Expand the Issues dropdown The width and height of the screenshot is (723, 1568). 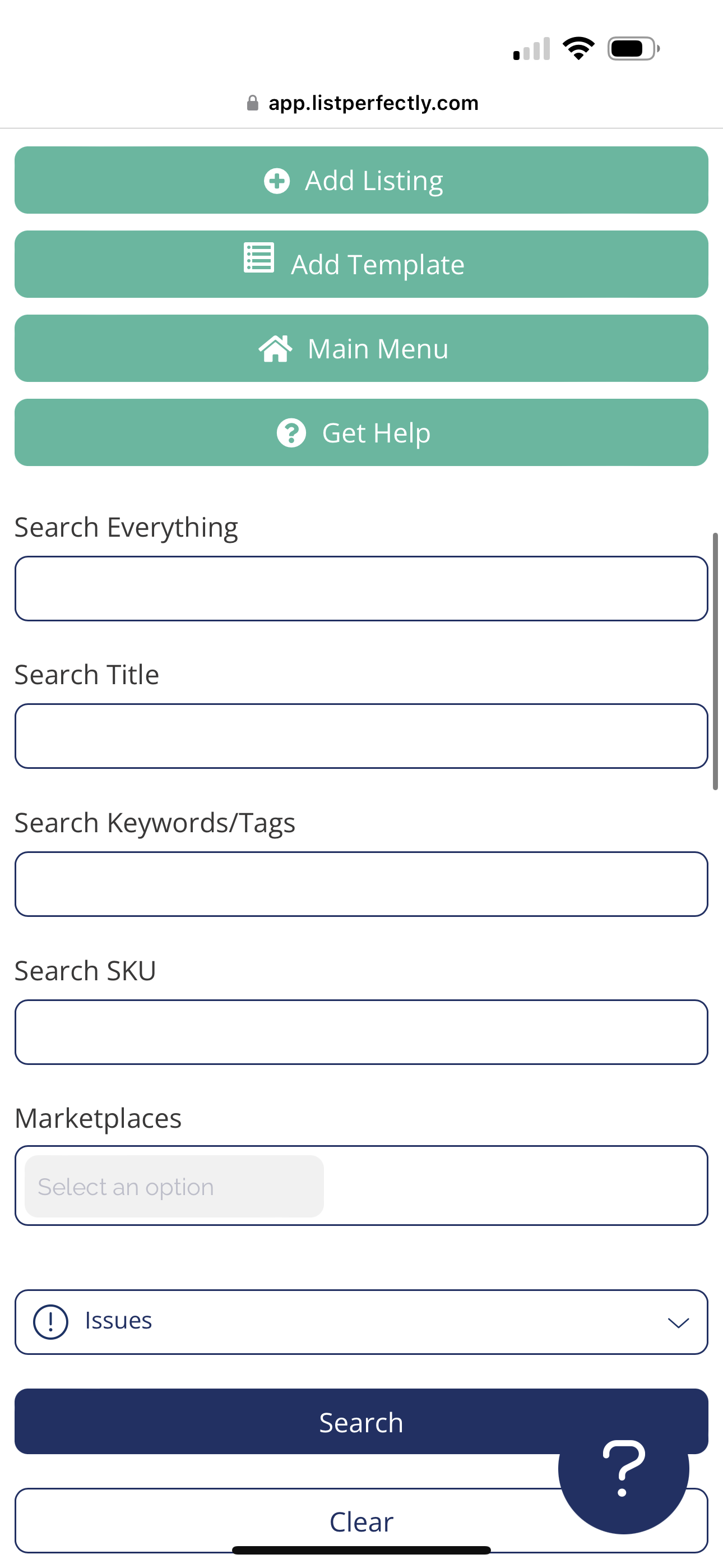(361, 1321)
